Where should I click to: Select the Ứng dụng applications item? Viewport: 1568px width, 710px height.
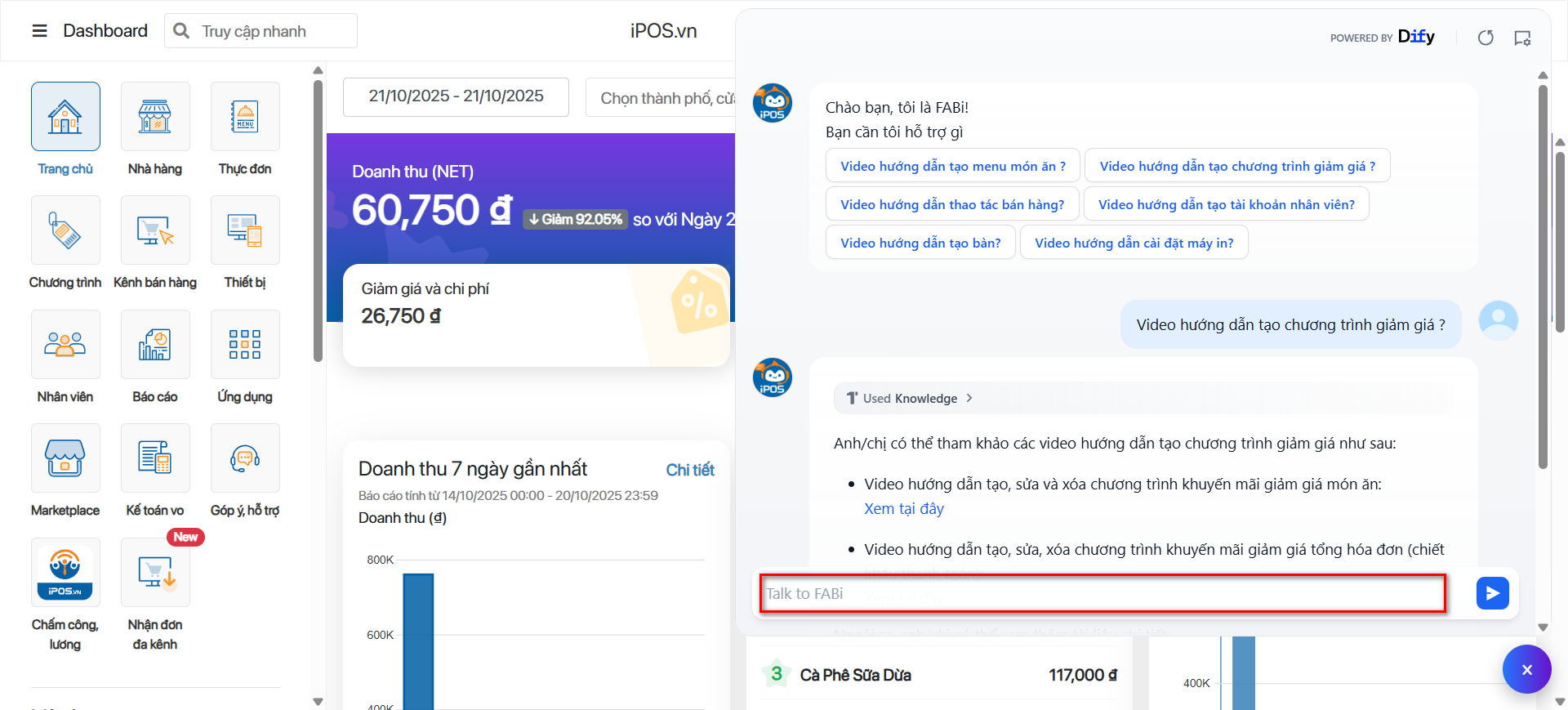[x=245, y=345]
